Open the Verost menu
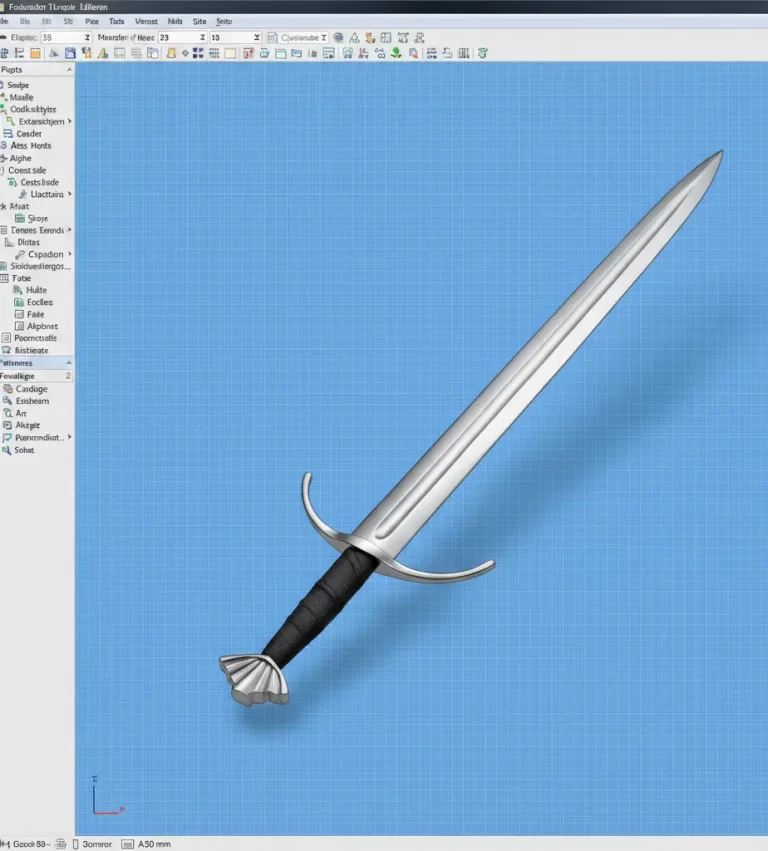Image resolution: width=768 pixels, height=851 pixels. click(146, 20)
